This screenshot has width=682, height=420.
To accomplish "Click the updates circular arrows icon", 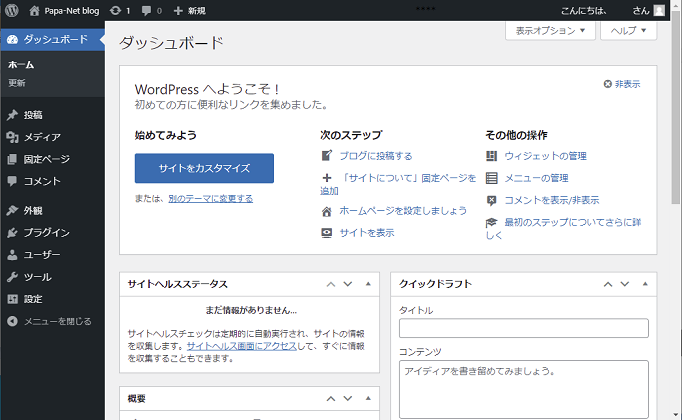I will [115, 10].
